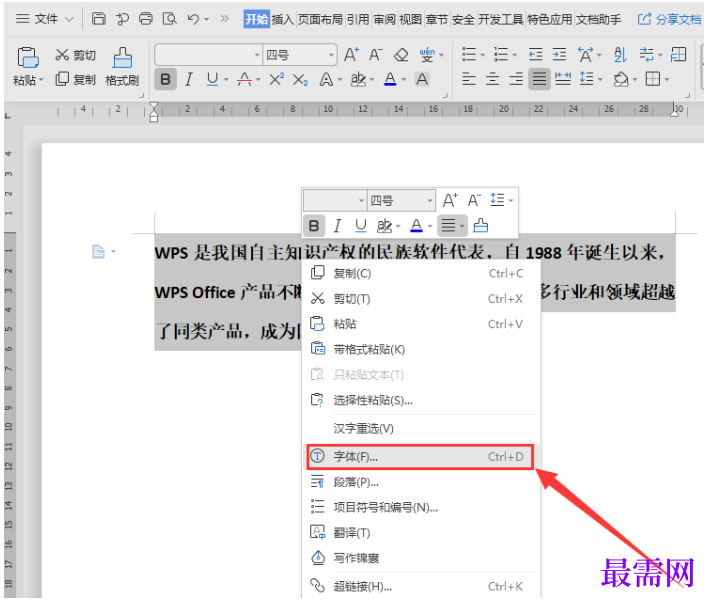This screenshot has width=713, height=604.
Task: Click highlight color pen in ribbon
Action: tap(358, 80)
